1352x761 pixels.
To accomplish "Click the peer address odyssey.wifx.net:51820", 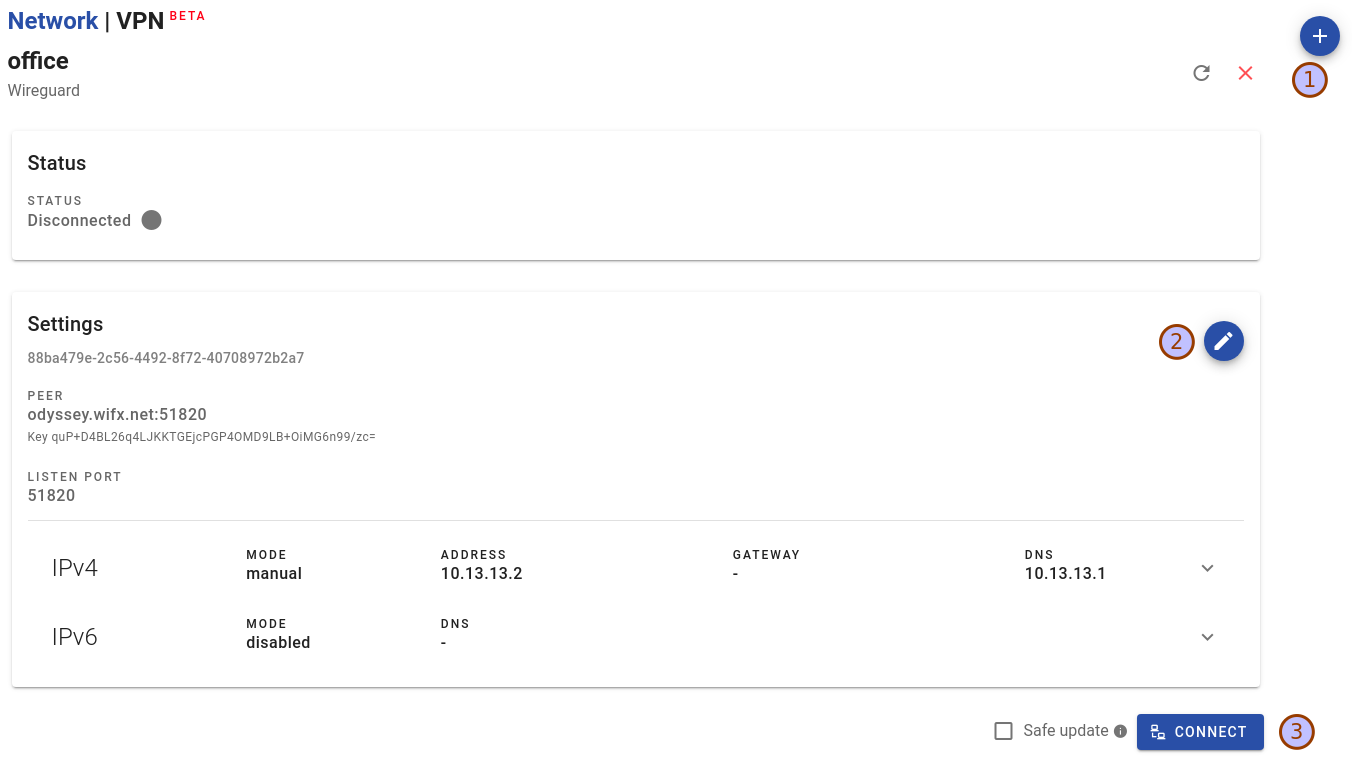I will tap(117, 415).
